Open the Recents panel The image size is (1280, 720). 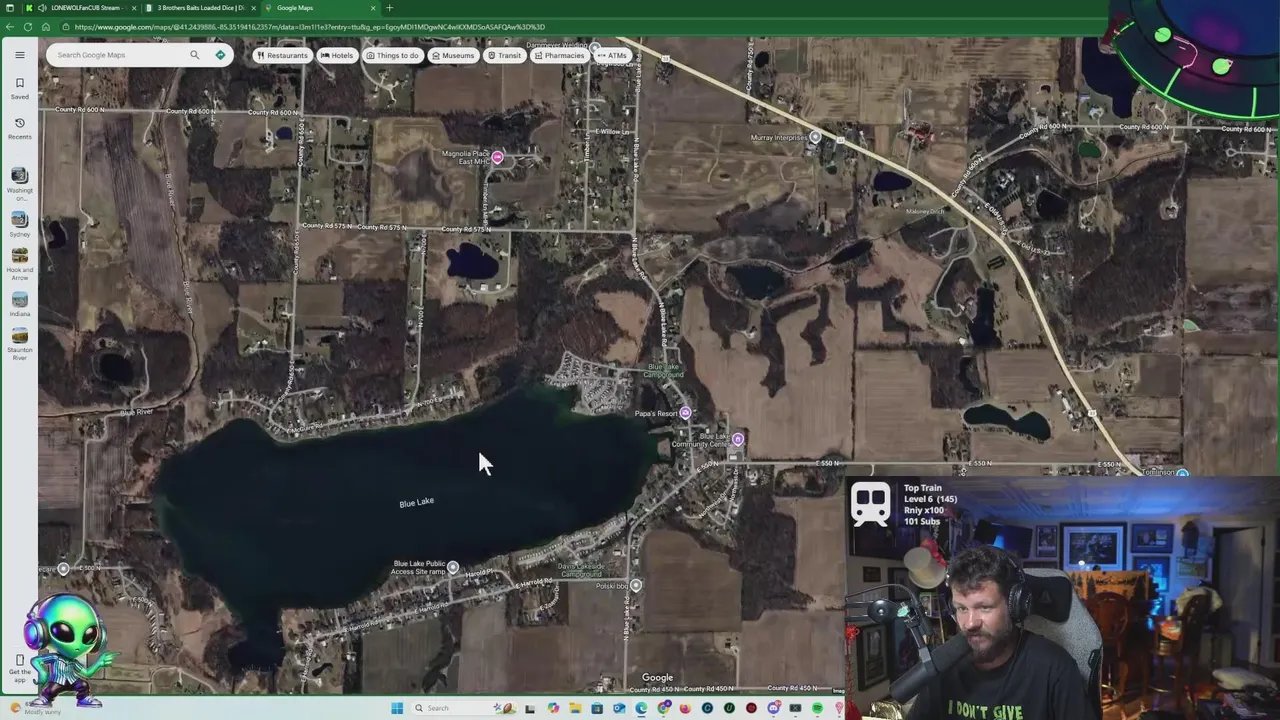point(19,127)
